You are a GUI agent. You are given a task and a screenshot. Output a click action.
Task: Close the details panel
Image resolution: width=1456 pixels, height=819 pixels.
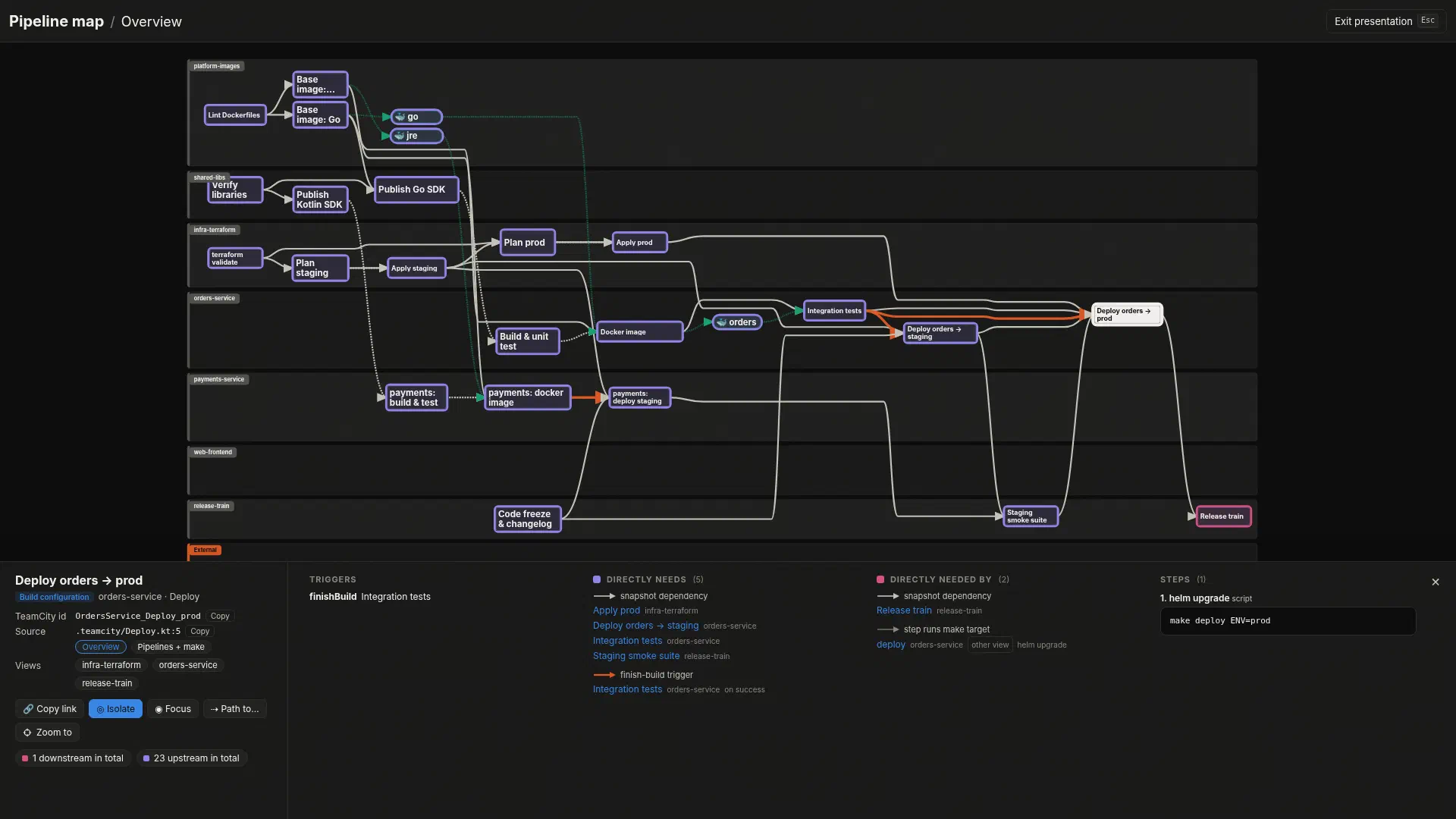point(1435,582)
